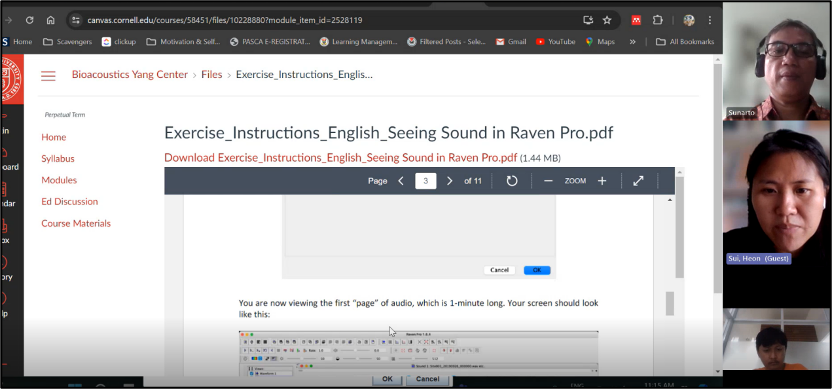Zoom in the PDF with plus
Viewport: 832px width, 390px height.
point(602,181)
